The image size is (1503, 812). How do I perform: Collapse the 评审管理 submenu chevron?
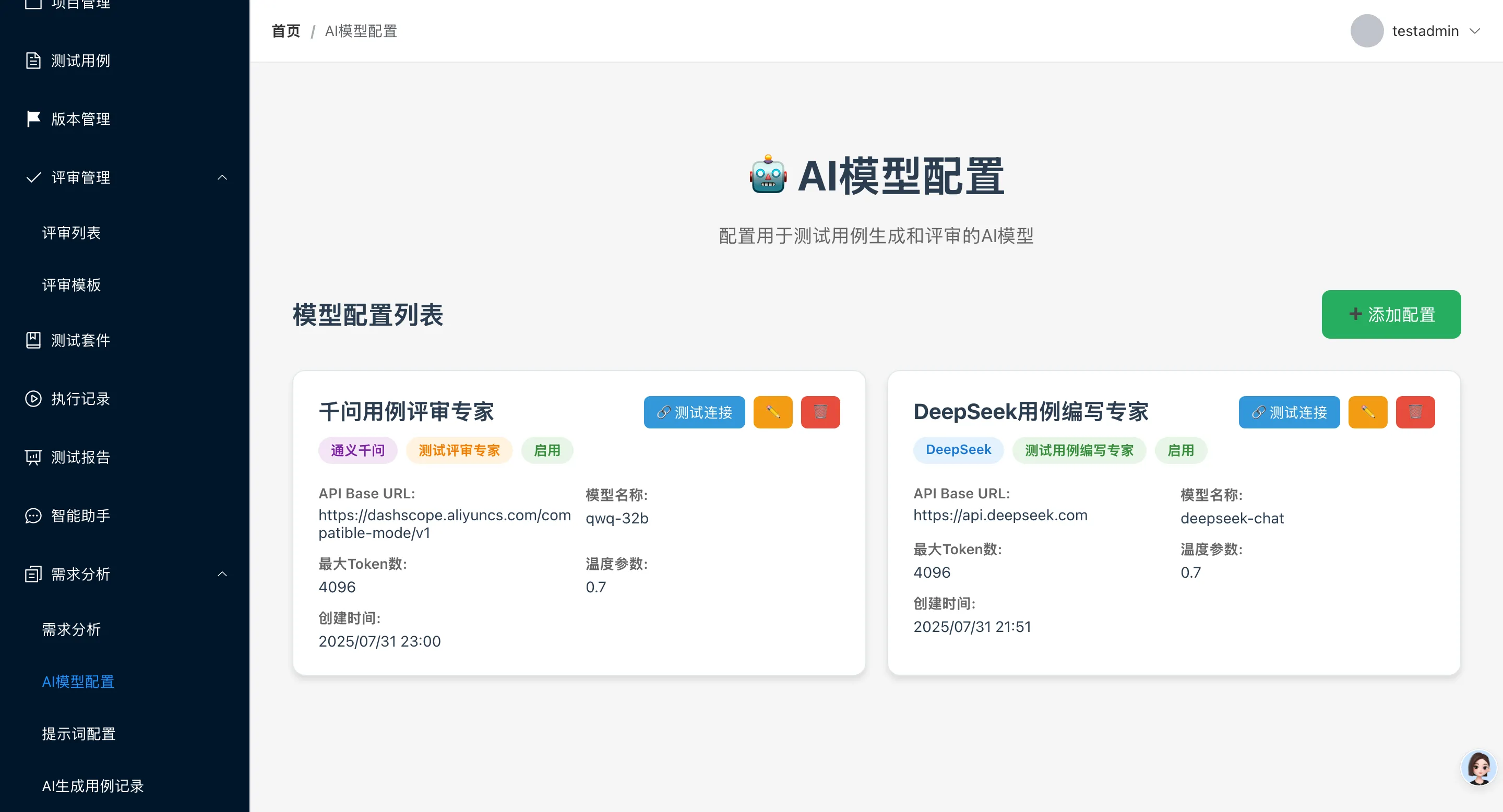(222, 177)
